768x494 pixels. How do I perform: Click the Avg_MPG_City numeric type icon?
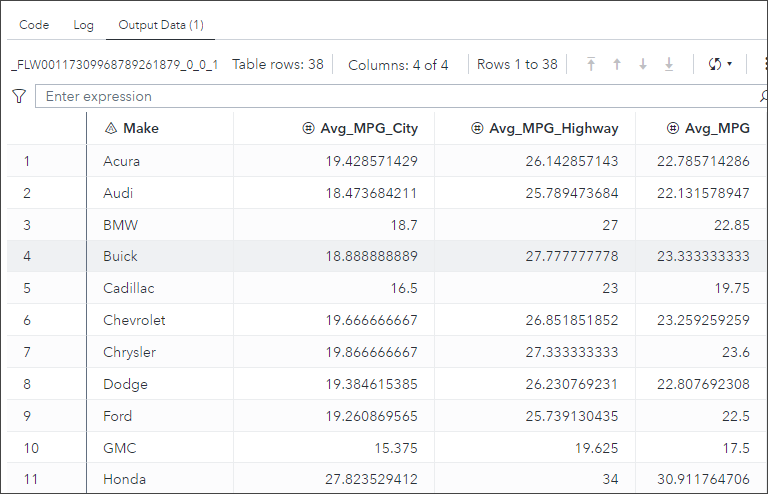pyautogui.click(x=308, y=128)
